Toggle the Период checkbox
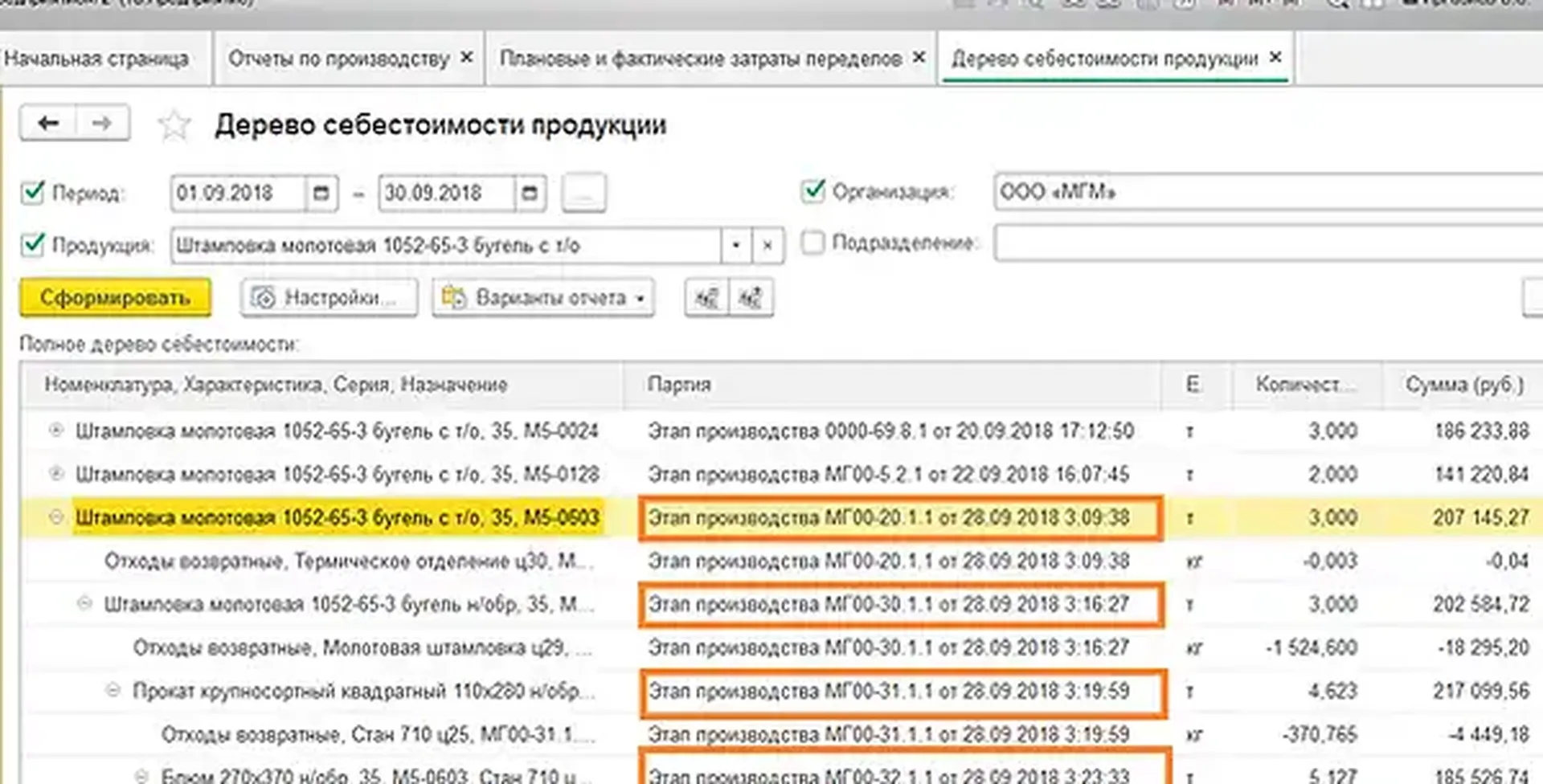The image size is (1543, 784). coord(32,194)
